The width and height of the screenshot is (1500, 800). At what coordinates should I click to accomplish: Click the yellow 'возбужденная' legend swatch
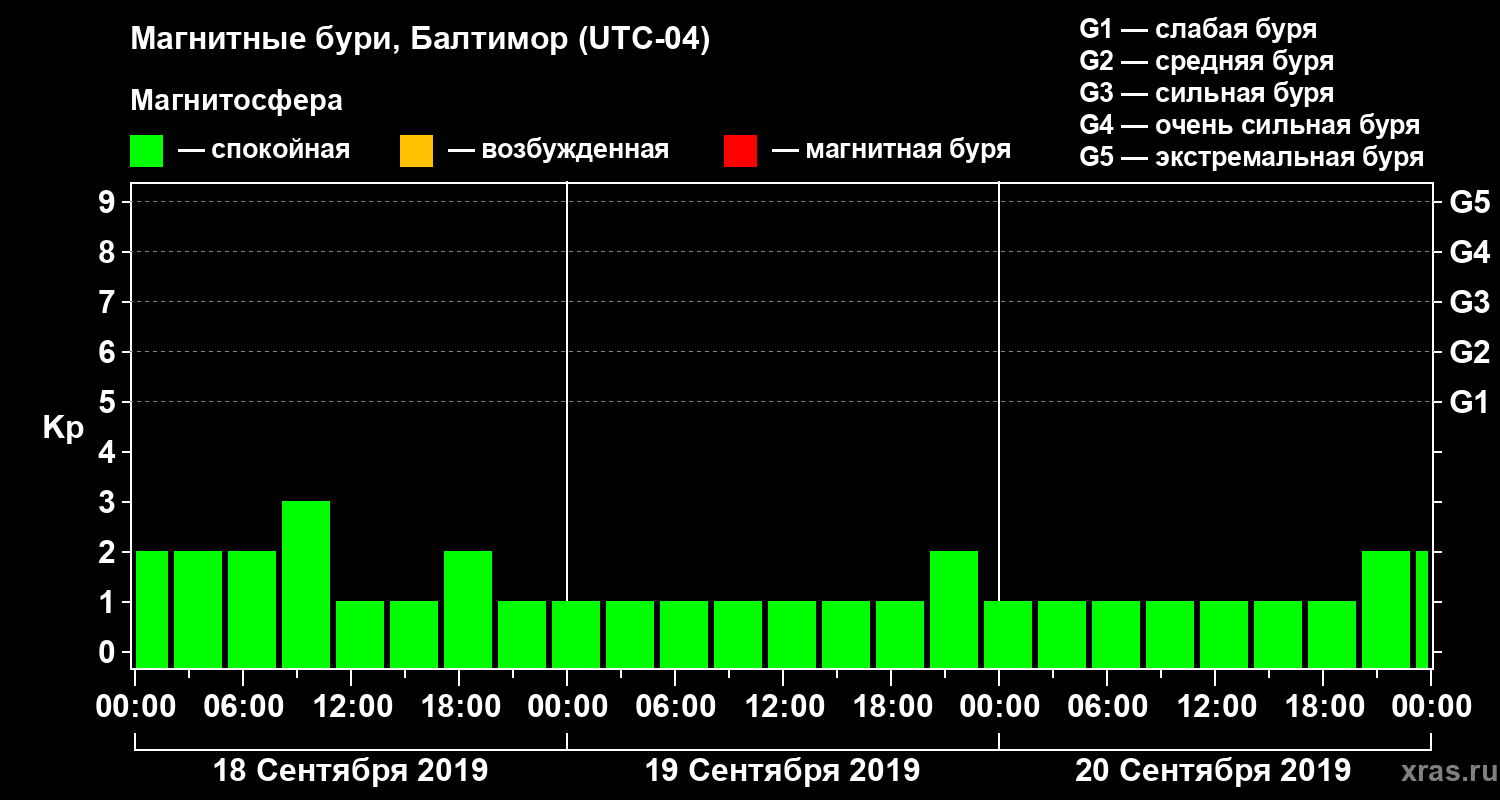point(416,151)
